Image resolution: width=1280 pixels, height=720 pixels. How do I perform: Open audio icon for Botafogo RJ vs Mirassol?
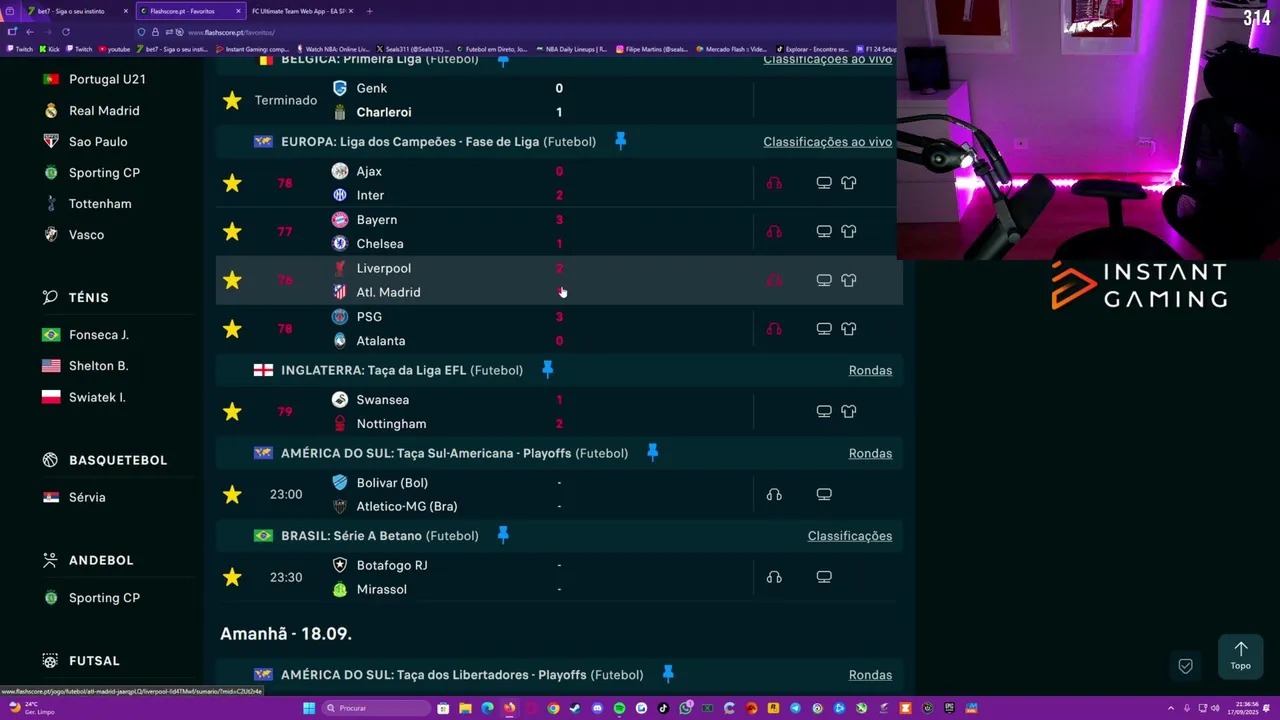[774, 577]
